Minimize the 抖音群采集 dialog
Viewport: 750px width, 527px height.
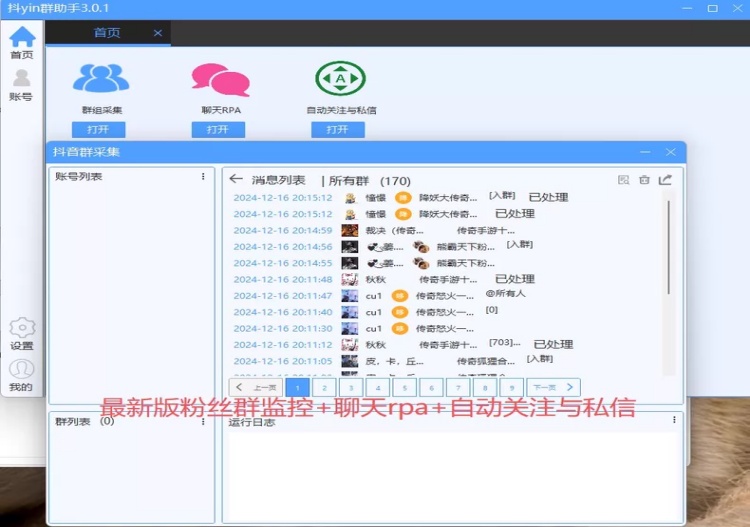tap(645, 152)
